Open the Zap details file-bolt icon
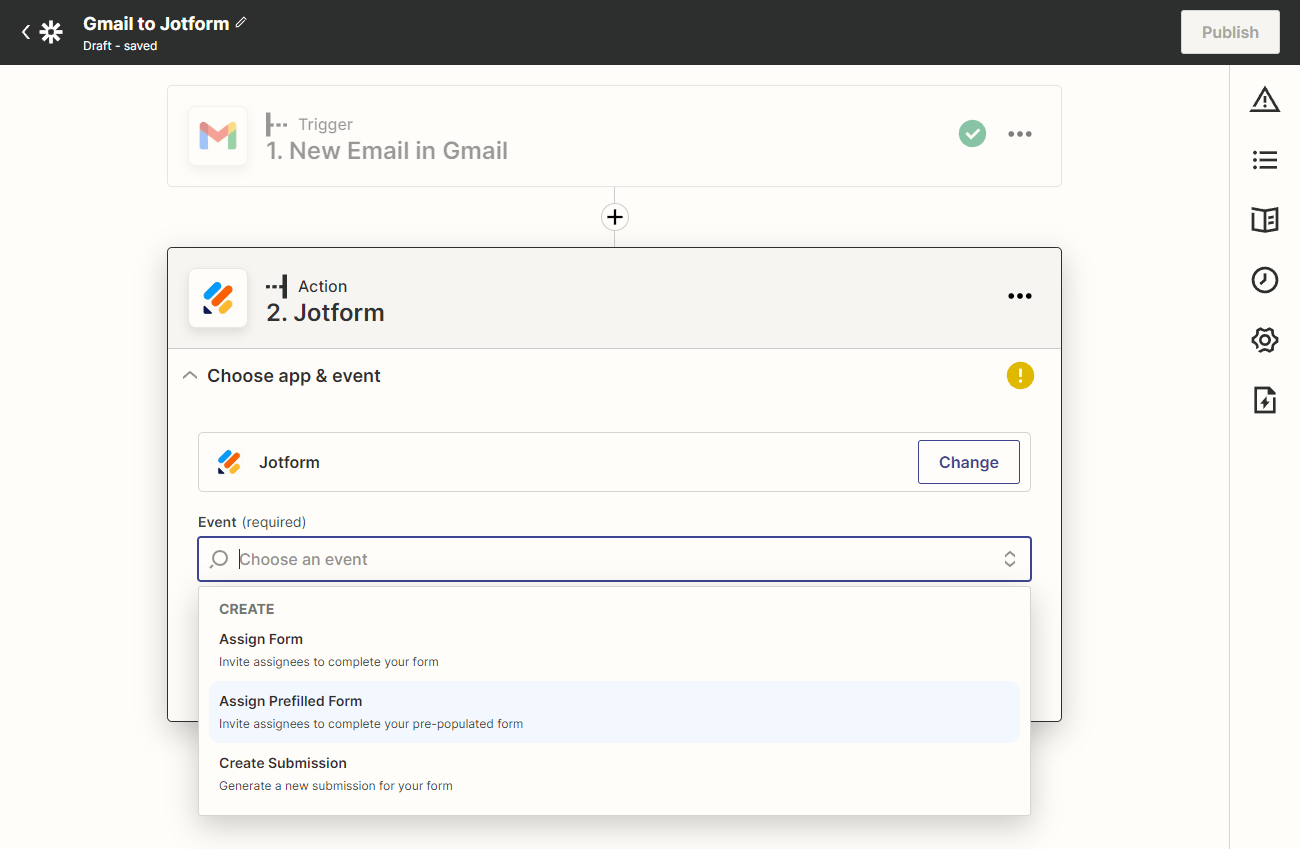The width and height of the screenshot is (1300, 849). 1264,400
